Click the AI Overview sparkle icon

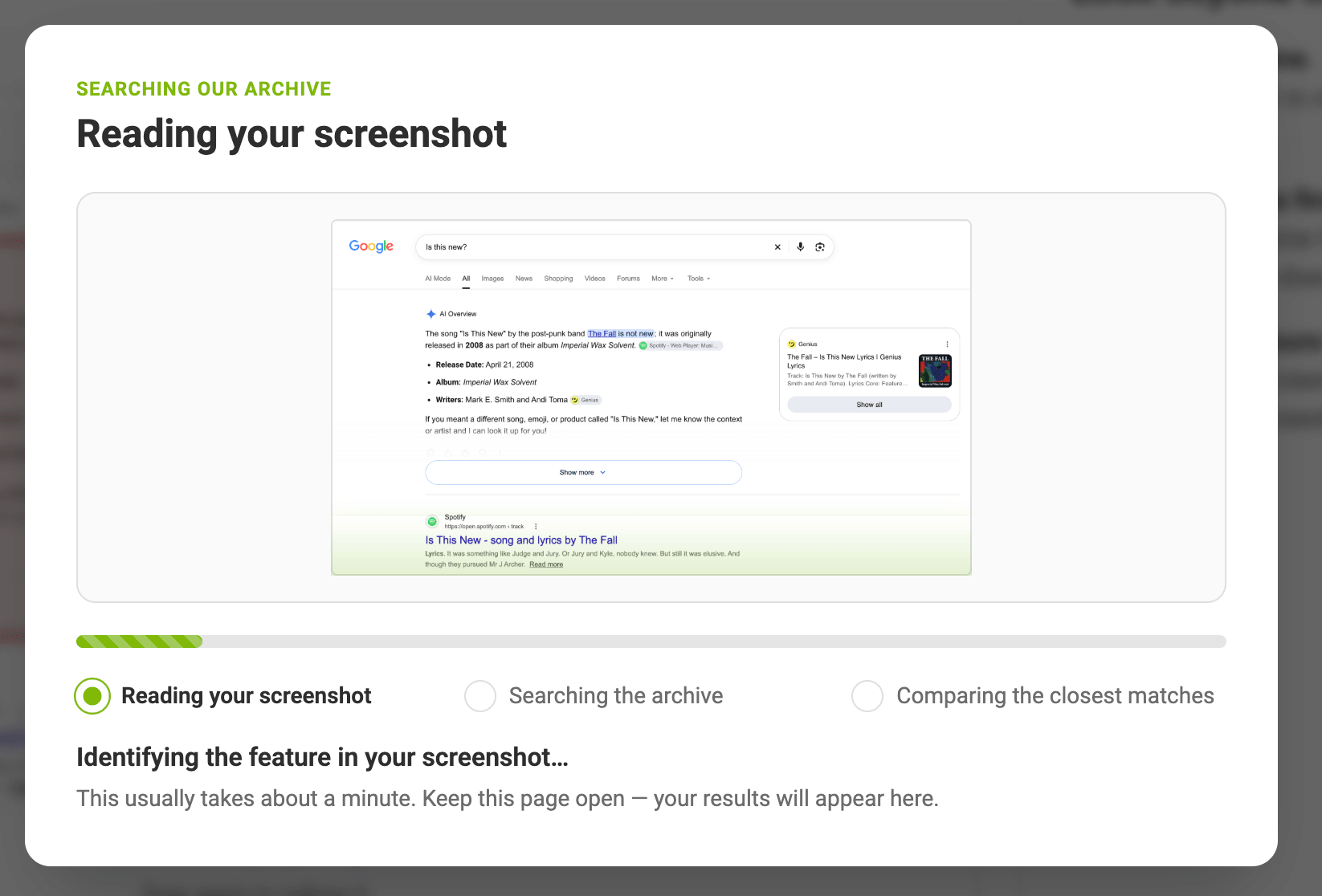tap(430, 314)
